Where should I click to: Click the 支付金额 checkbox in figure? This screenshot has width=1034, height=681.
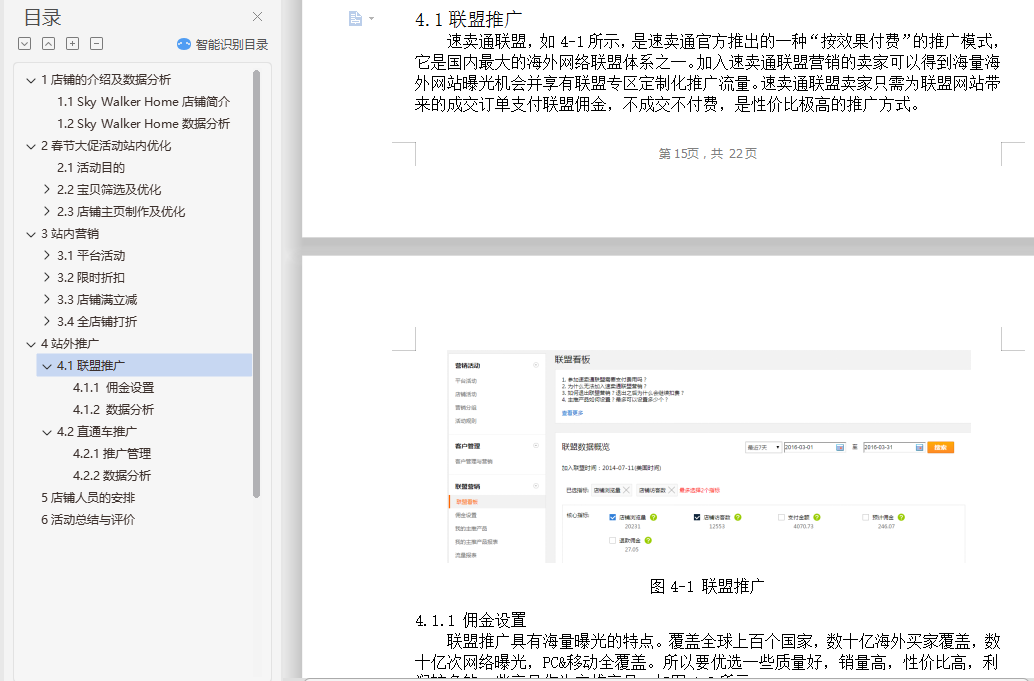point(781,518)
